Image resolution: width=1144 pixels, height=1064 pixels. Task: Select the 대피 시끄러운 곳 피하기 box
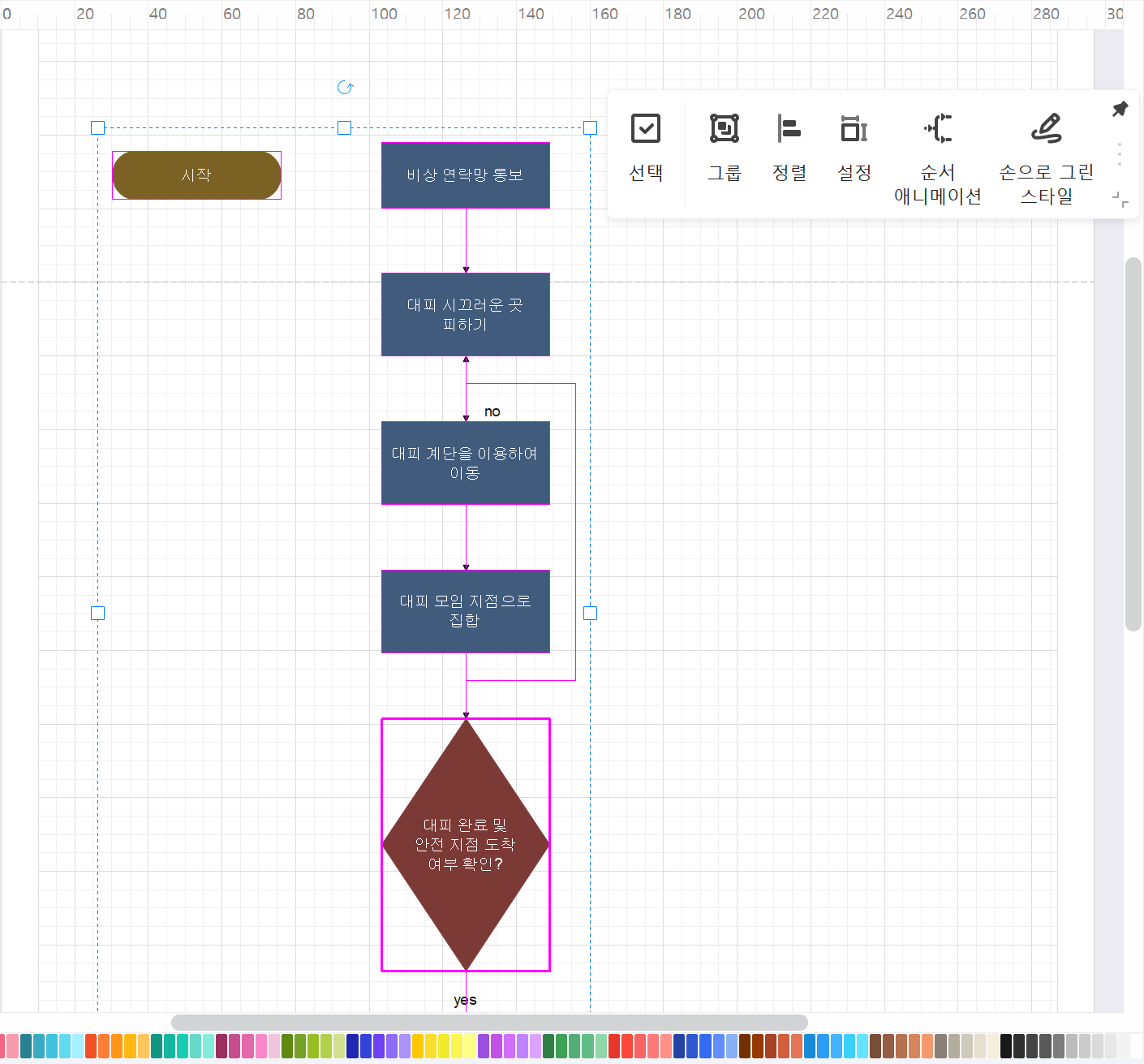click(x=466, y=314)
